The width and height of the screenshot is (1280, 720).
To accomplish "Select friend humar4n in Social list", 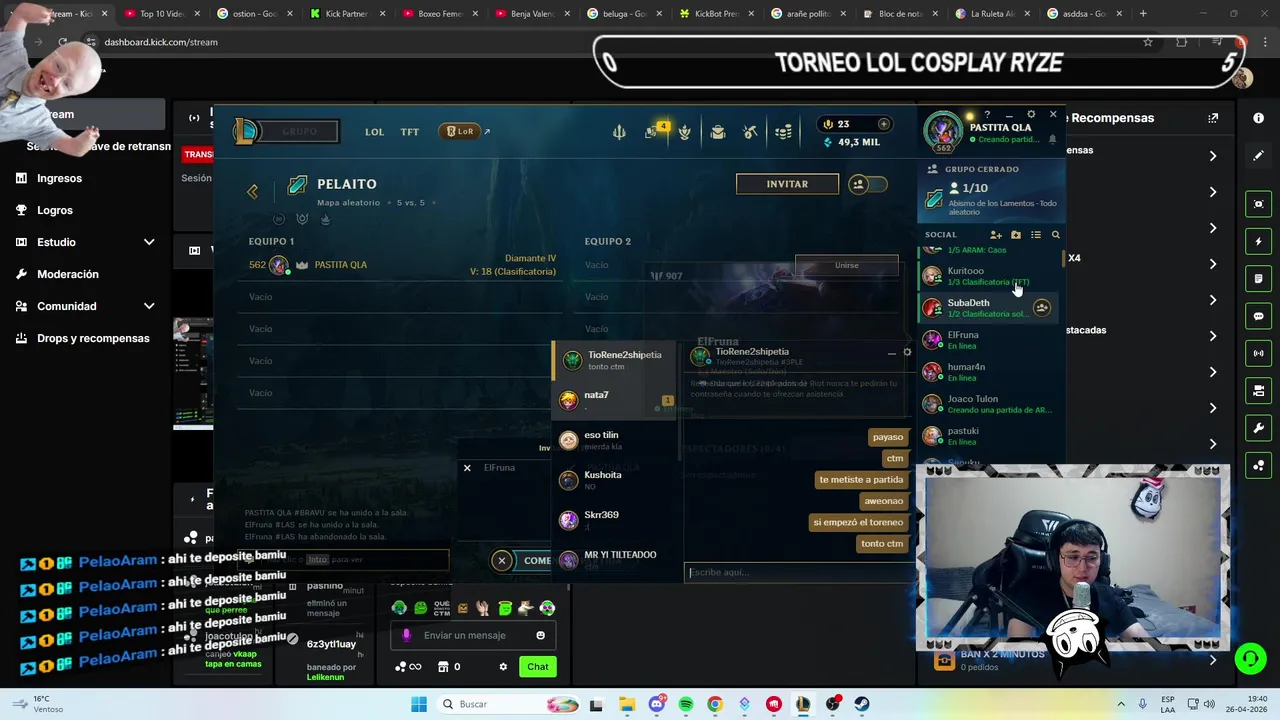I will click(x=990, y=372).
